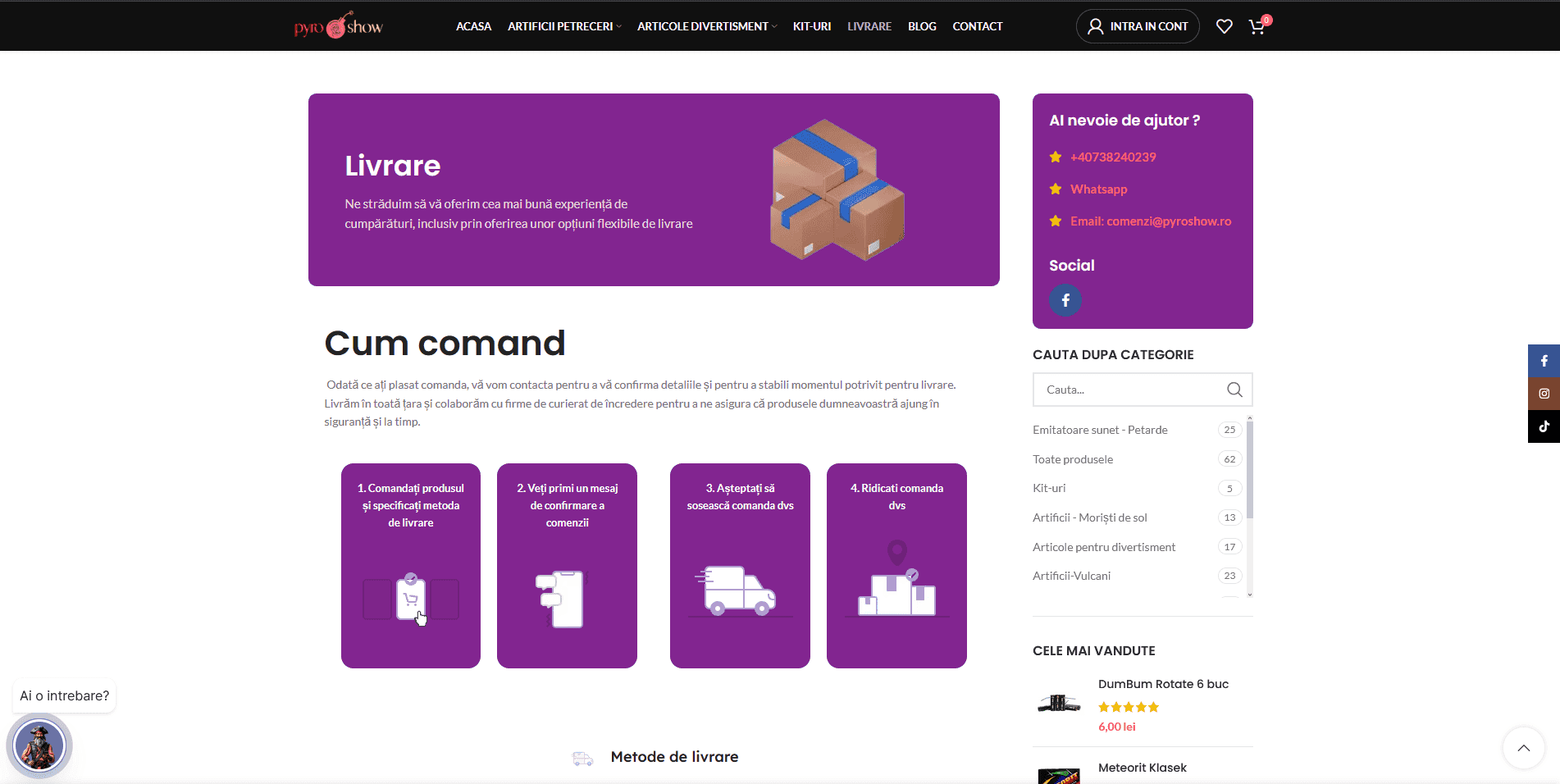Go to the Blog page
The height and width of the screenshot is (784, 1560).
922,26
